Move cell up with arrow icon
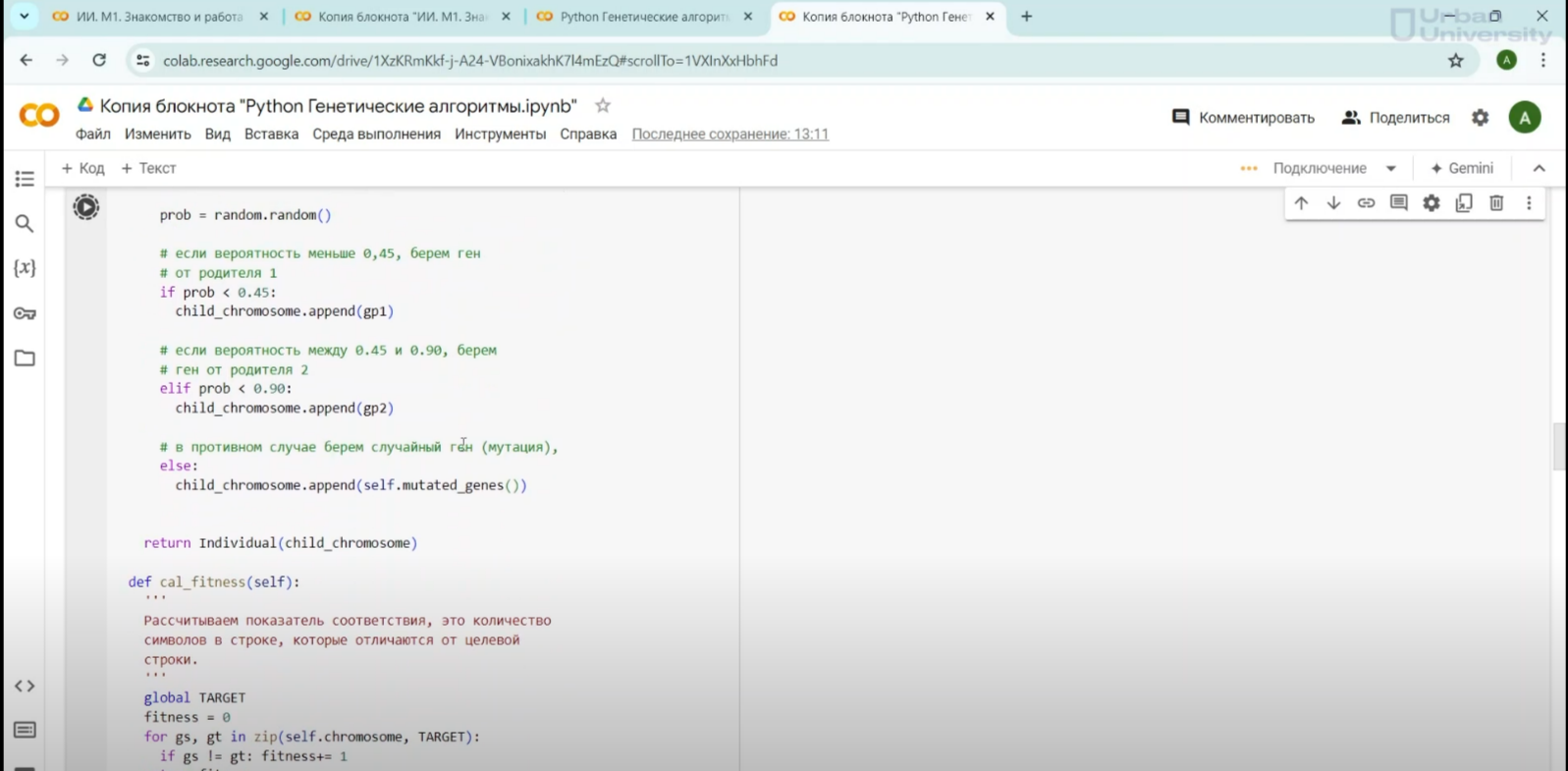This screenshot has height=771, width=1568. 1301,203
